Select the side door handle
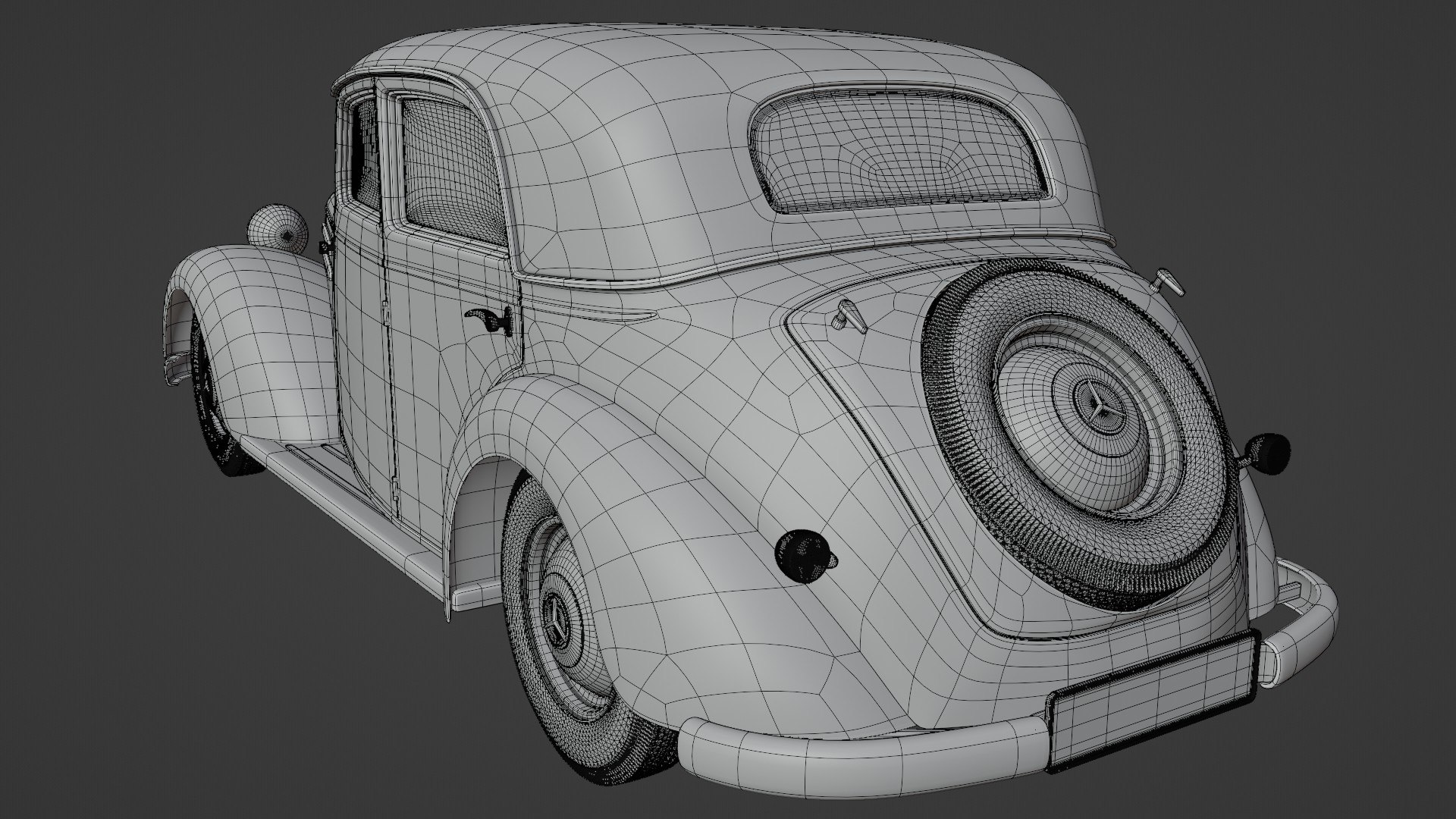 (x=489, y=320)
